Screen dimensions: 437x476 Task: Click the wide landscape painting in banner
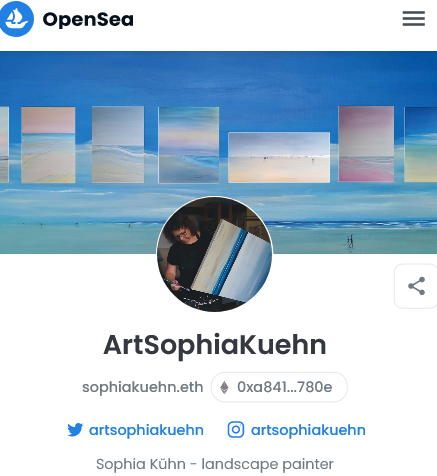279,157
